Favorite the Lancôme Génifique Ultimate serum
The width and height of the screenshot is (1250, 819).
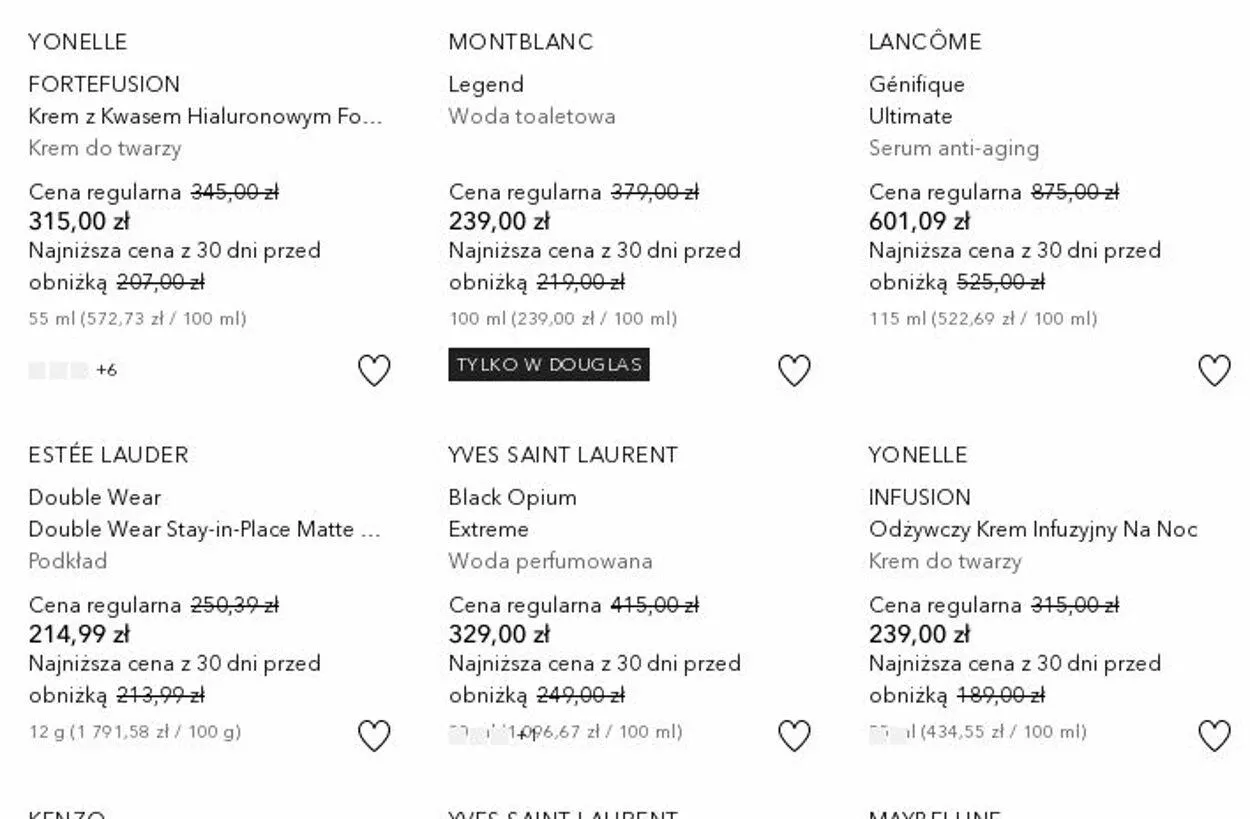[x=1214, y=371]
